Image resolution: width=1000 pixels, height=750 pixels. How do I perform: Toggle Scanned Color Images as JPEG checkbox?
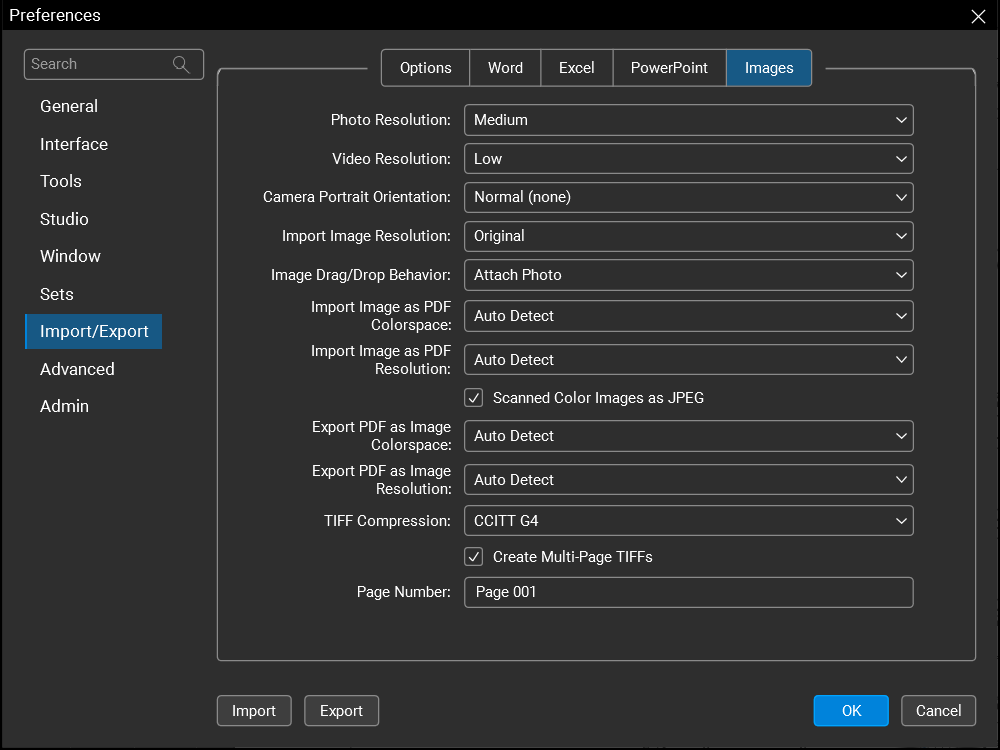coord(474,398)
